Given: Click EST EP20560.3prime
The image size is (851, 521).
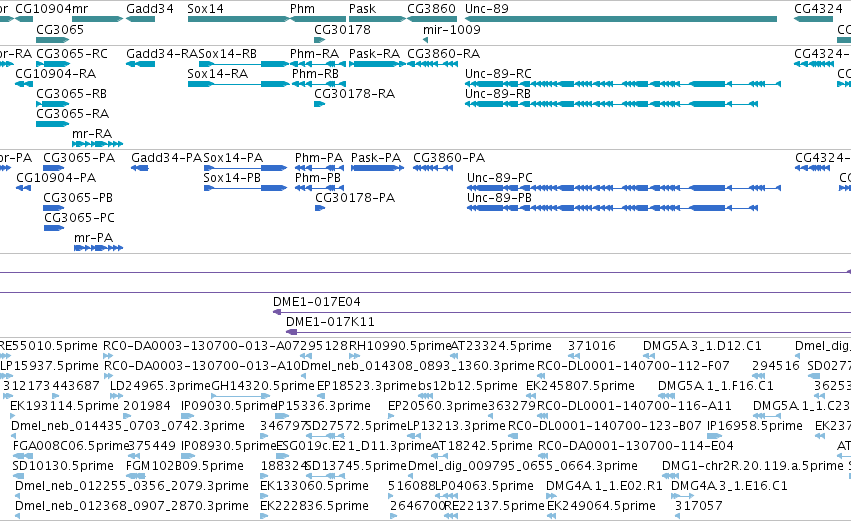Looking at the screenshot, I should coord(437,405).
